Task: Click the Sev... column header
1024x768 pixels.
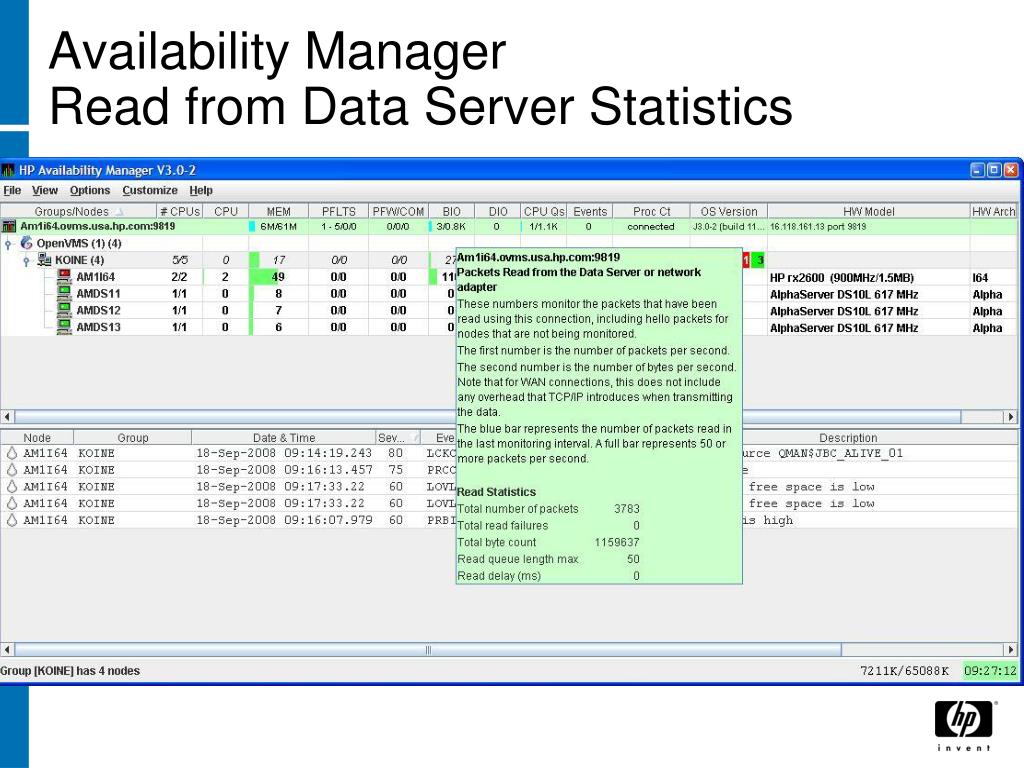Action: (x=396, y=438)
